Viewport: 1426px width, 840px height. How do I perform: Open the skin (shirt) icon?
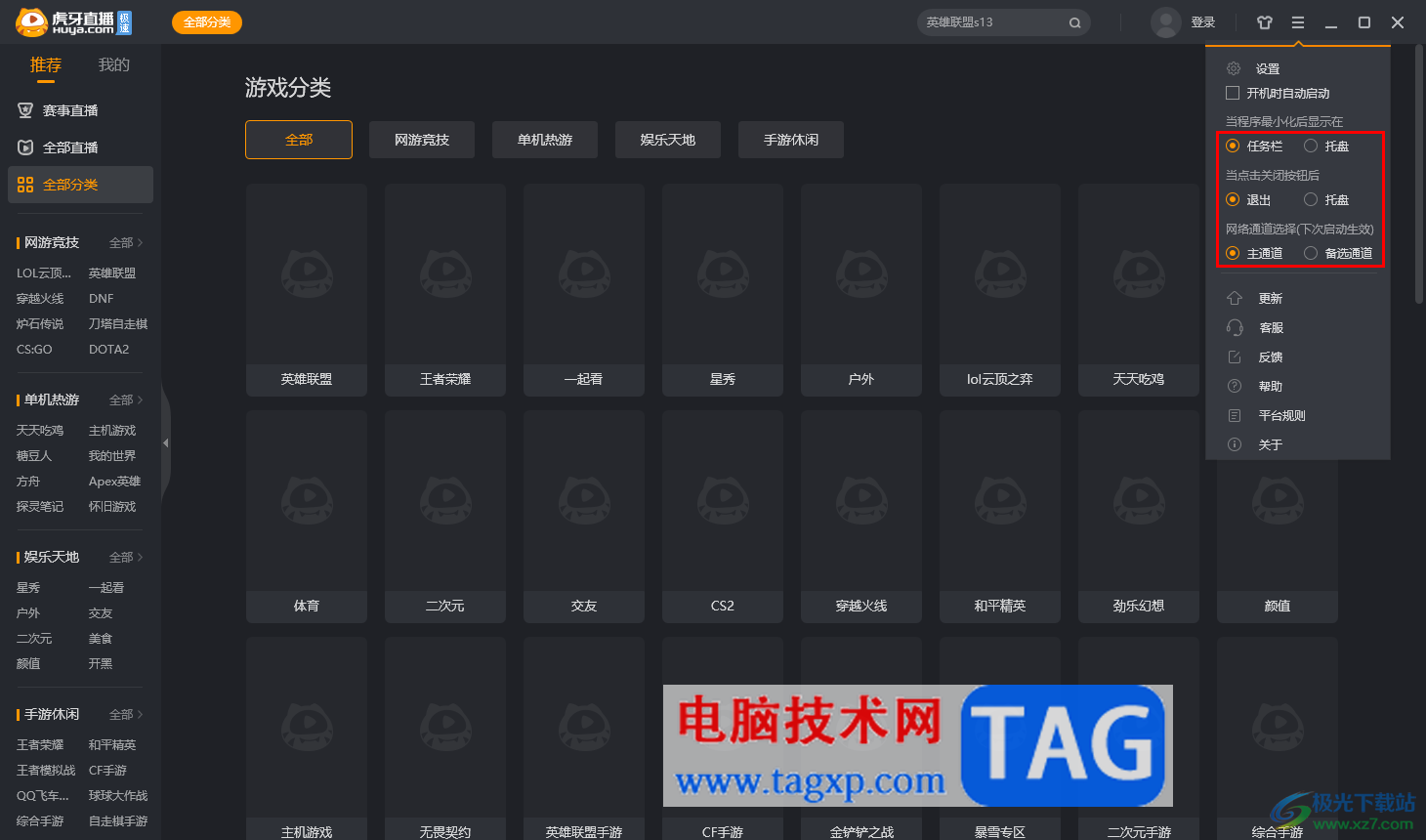[1265, 22]
